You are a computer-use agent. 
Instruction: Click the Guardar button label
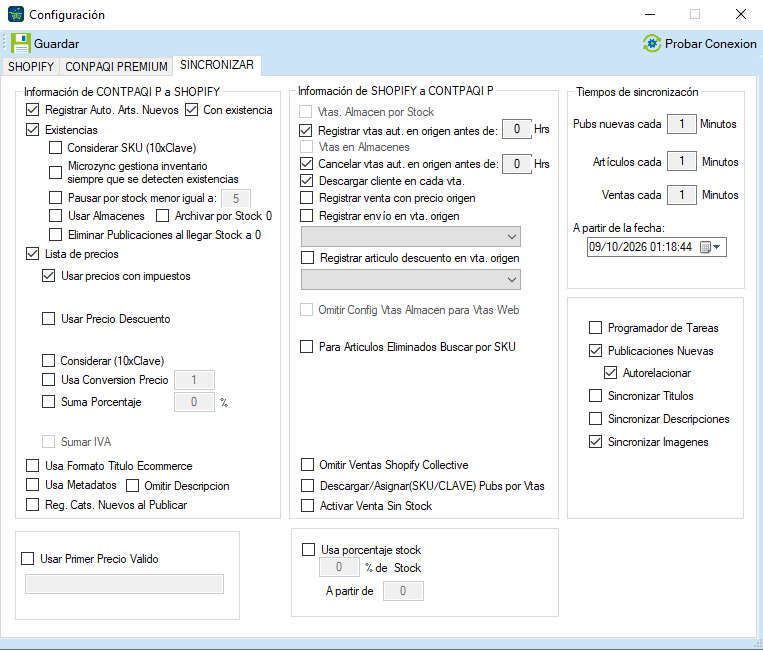[x=56, y=44]
